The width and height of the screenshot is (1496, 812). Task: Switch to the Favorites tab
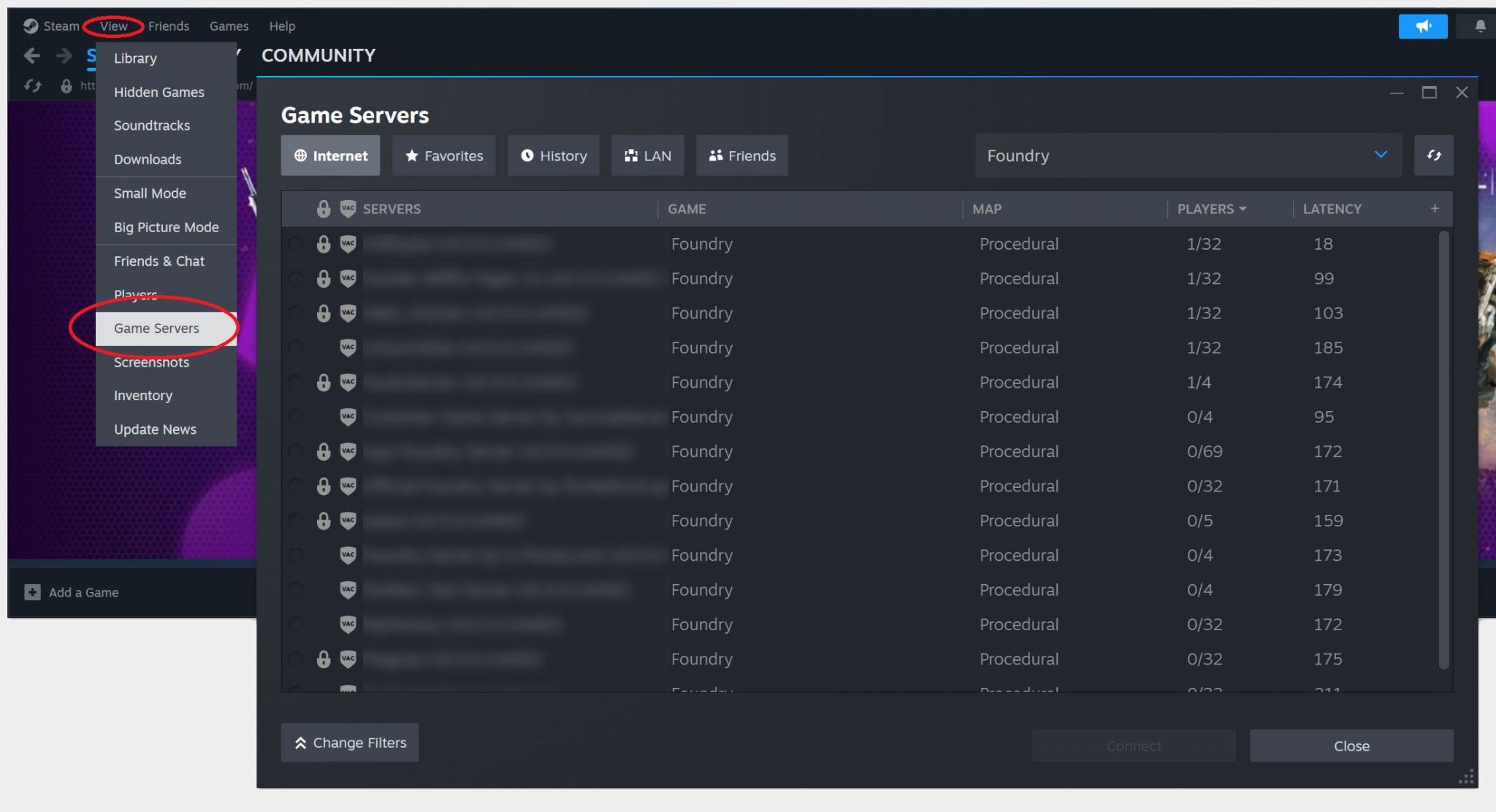pyautogui.click(x=443, y=155)
